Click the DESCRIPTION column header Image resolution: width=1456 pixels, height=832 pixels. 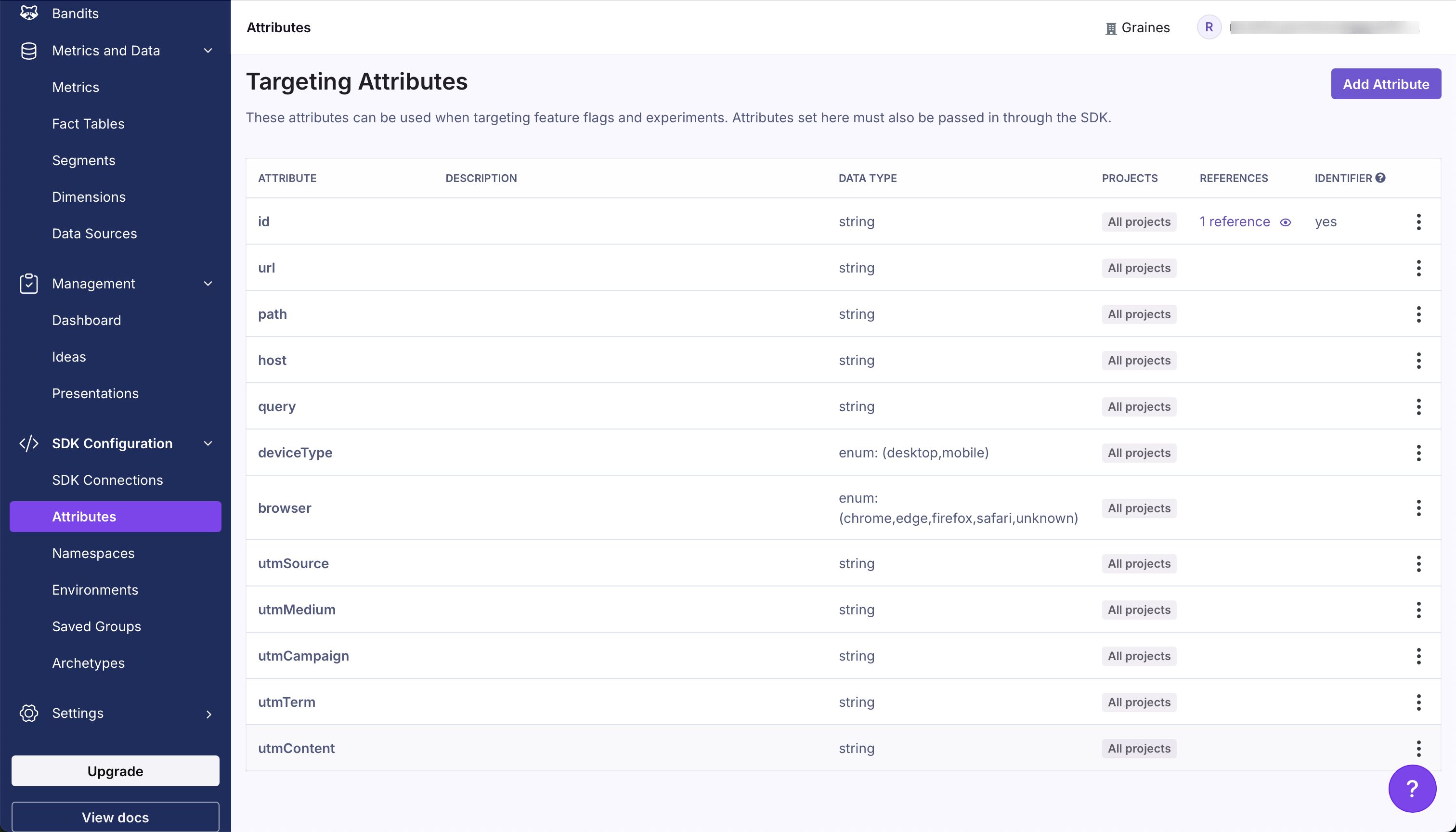click(x=481, y=178)
